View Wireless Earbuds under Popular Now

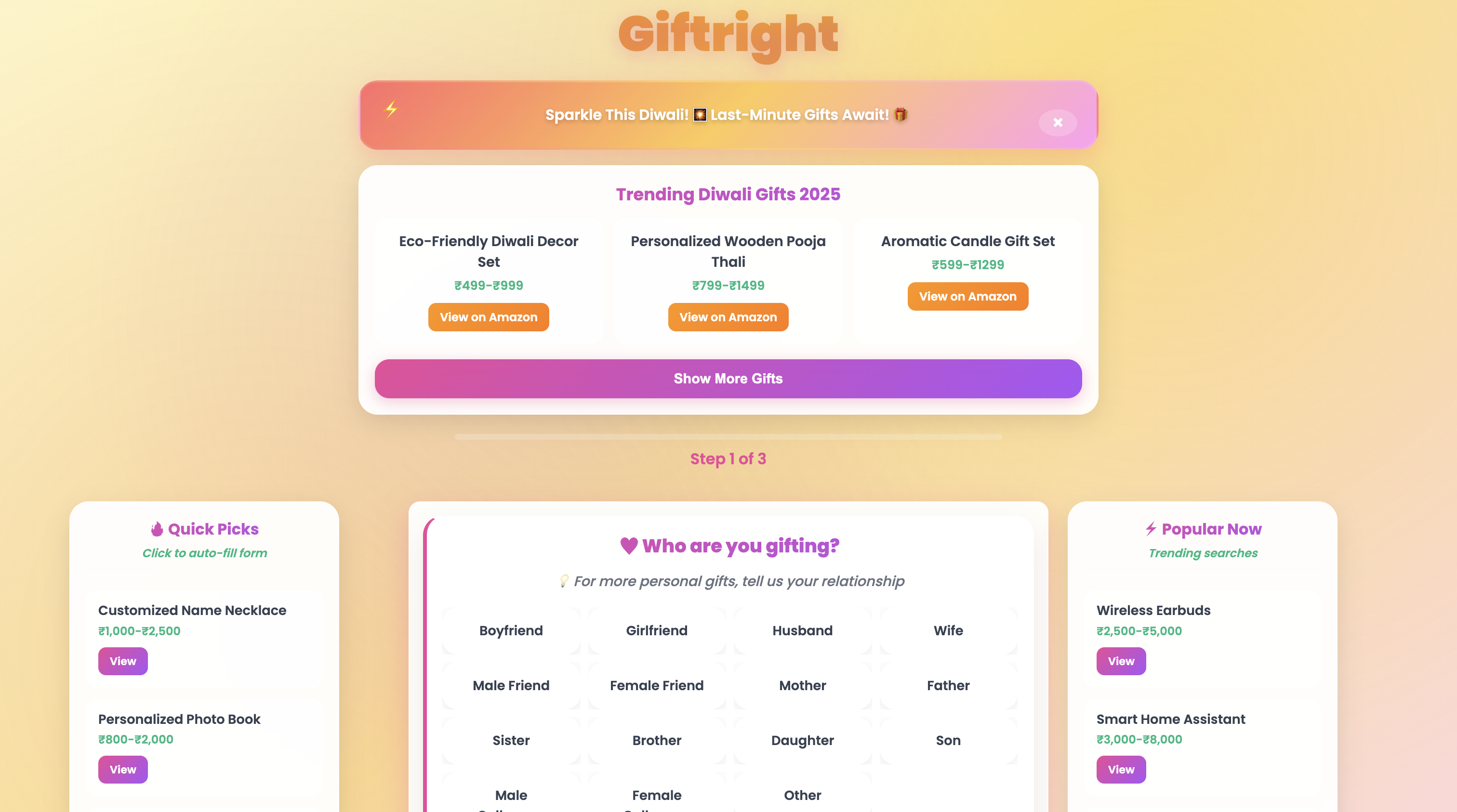coord(1121,660)
